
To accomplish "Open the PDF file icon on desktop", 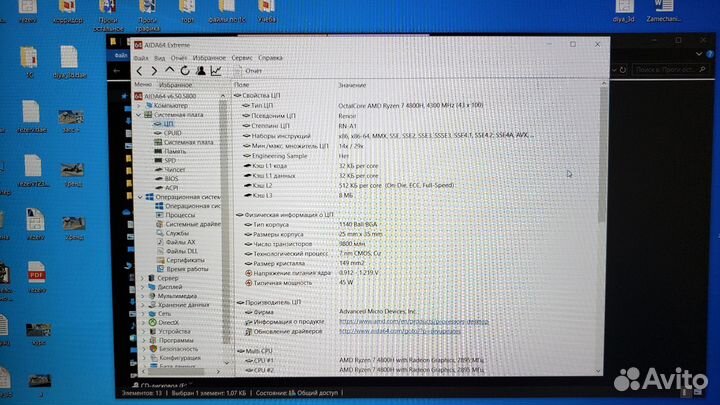I will (x=37, y=277).
